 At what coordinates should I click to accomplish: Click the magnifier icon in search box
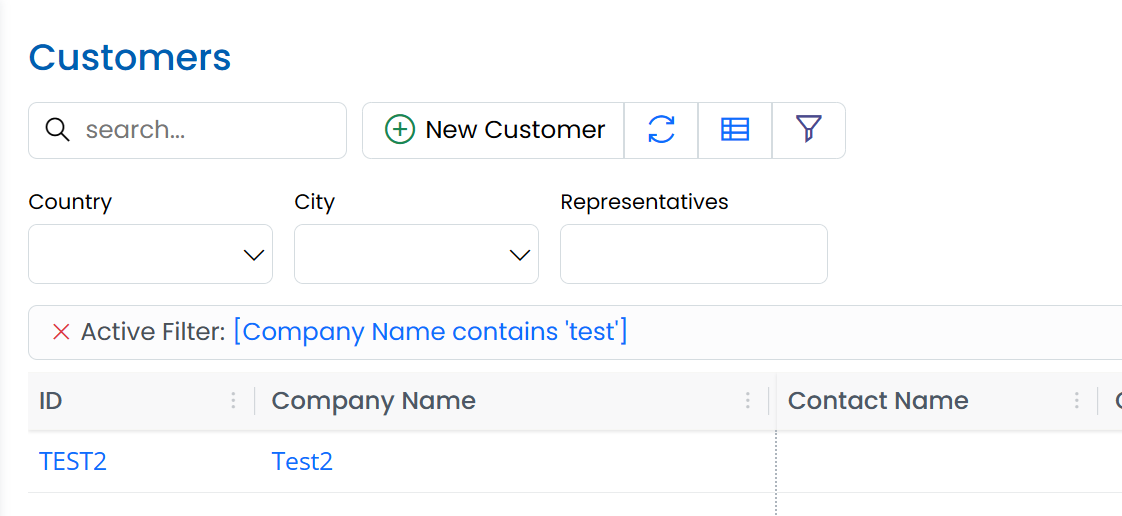click(58, 130)
